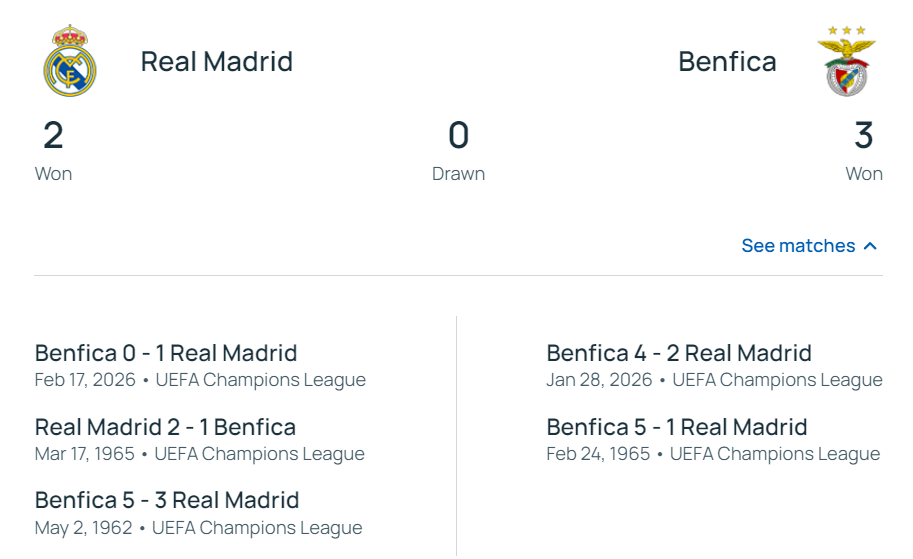Open the Benfica 0 - 1 Real Madrid match
Screen dimensions: 913x559
click(166, 353)
